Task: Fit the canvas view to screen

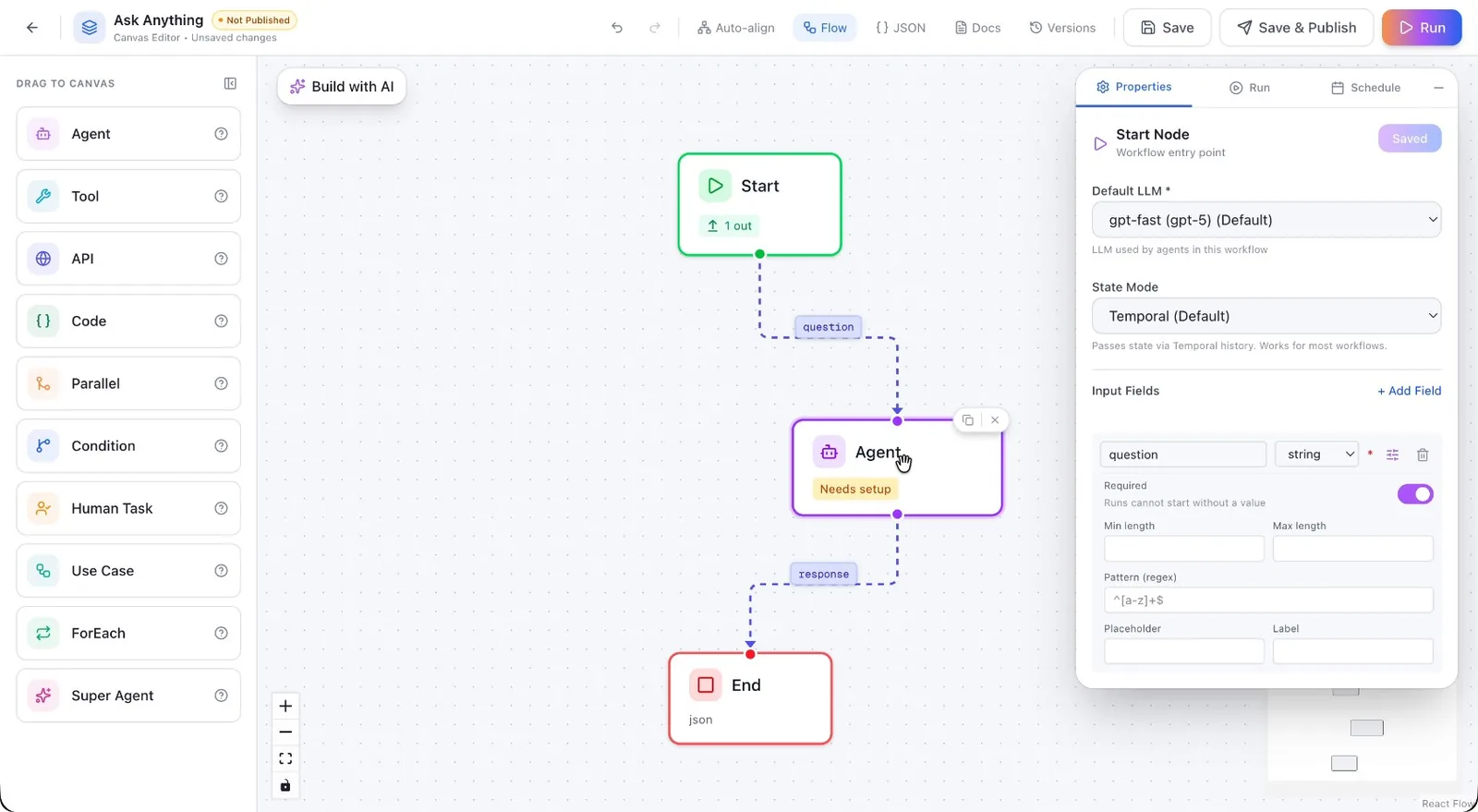Action: [285, 758]
